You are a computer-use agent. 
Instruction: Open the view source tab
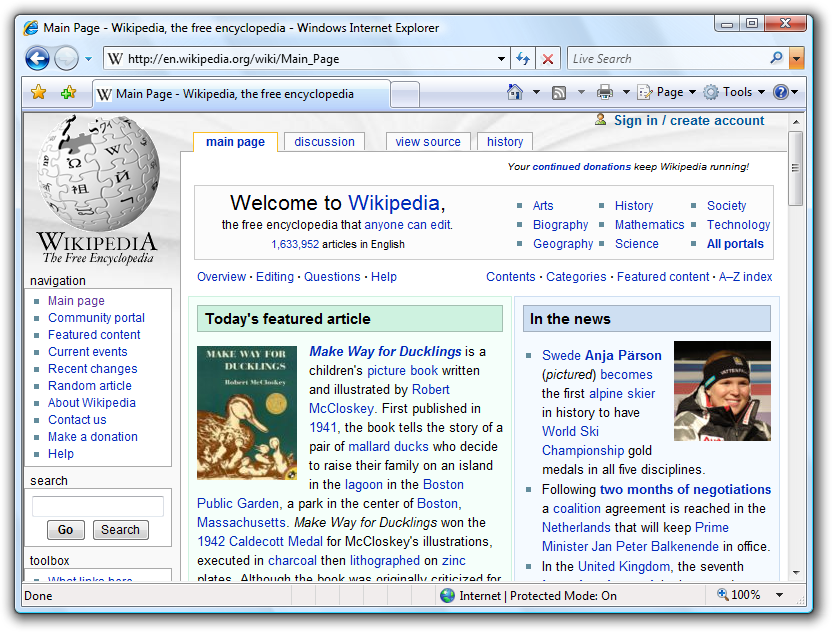pyautogui.click(x=428, y=142)
